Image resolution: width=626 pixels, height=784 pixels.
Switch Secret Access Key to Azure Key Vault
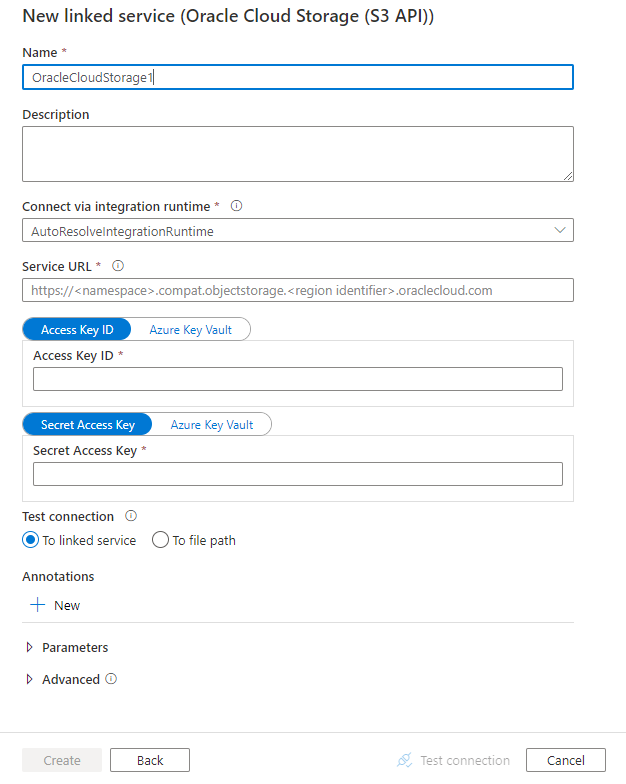pyautogui.click(x=212, y=425)
